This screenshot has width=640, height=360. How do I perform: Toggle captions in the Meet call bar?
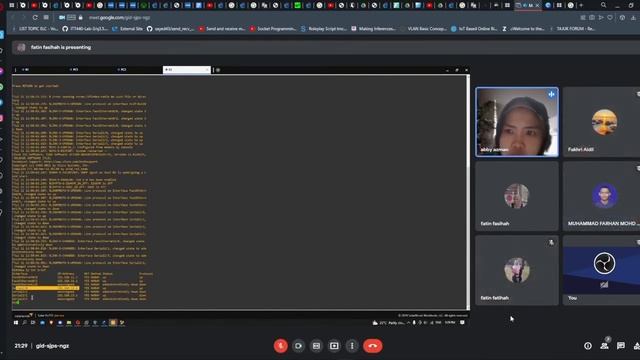pyautogui.click(x=316, y=346)
